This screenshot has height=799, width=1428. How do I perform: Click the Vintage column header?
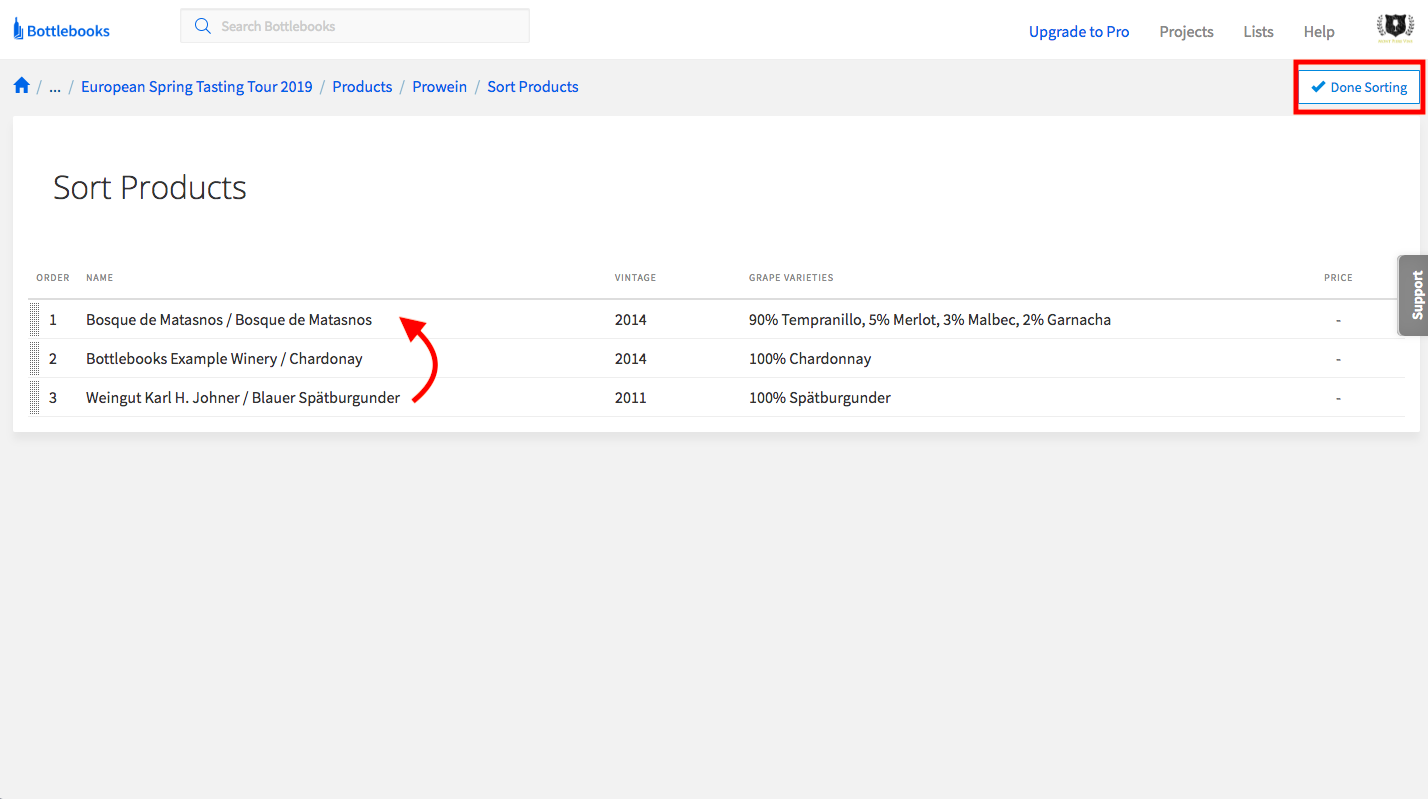click(635, 278)
